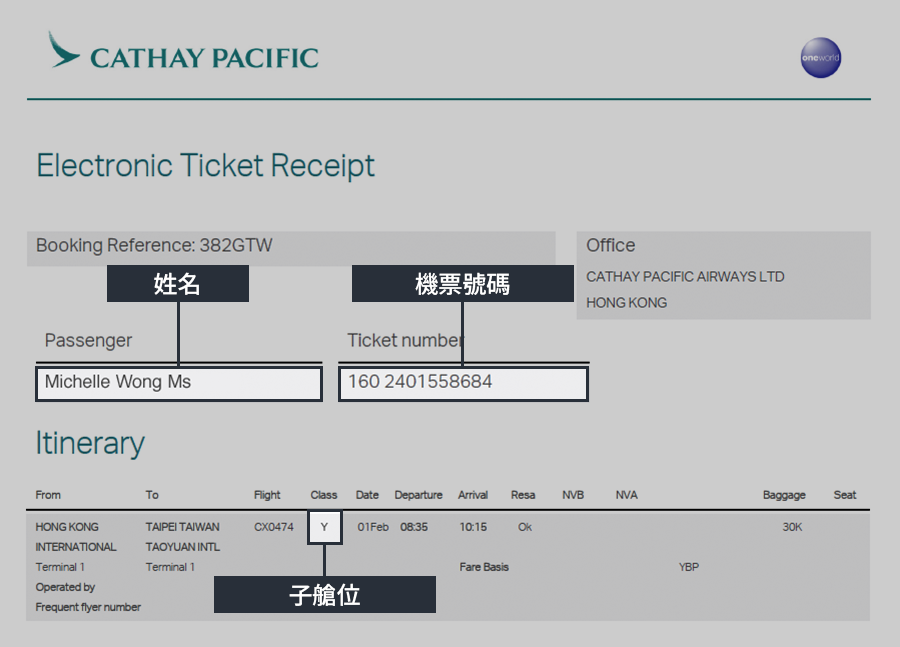Viewport: 900px width, 647px height.
Task: Click "HONG KONG" under the Office heading
Action: pyautogui.click(x=626, y=303)
